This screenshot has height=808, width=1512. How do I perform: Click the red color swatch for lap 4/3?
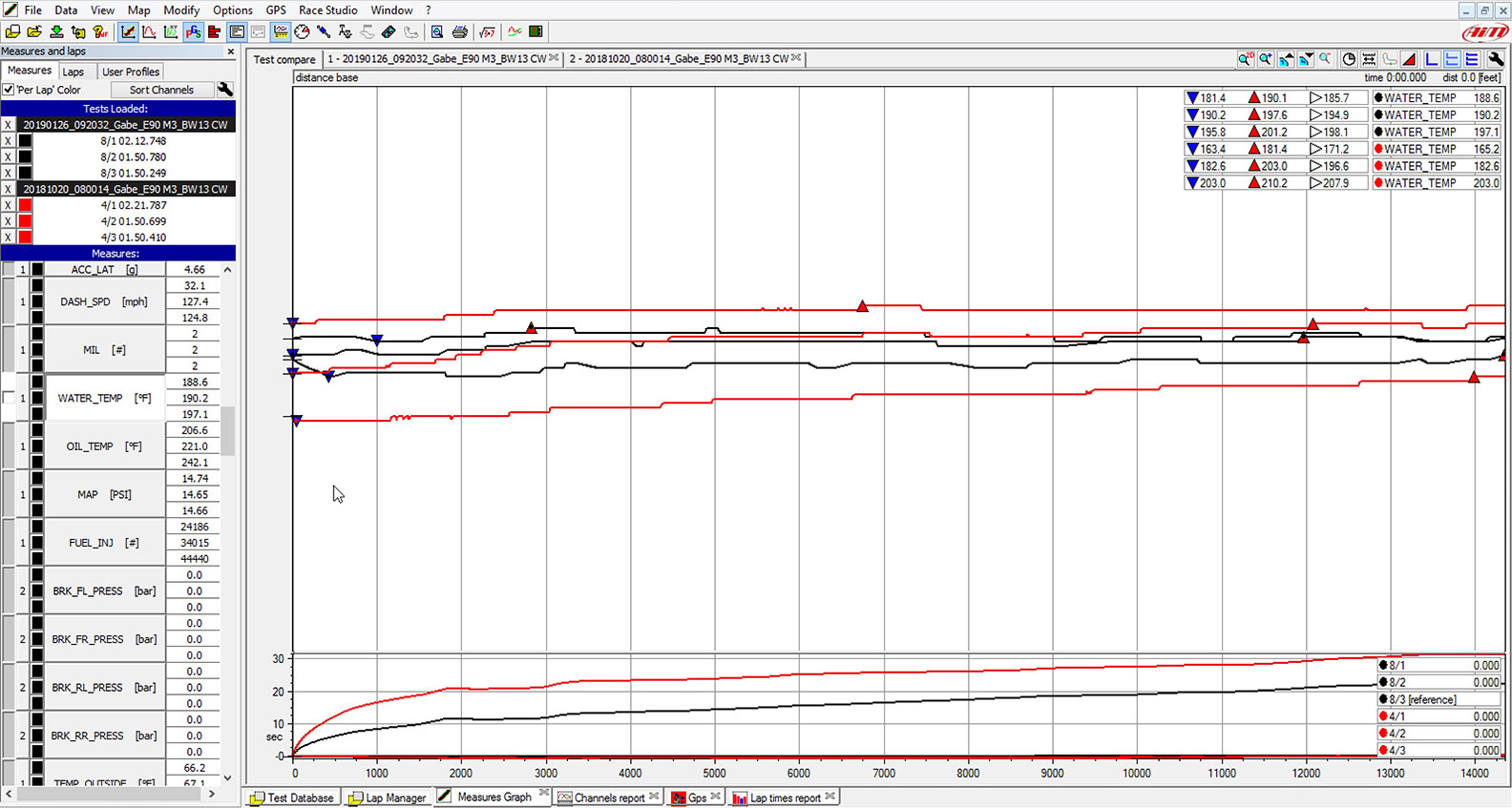coord(25,237)
